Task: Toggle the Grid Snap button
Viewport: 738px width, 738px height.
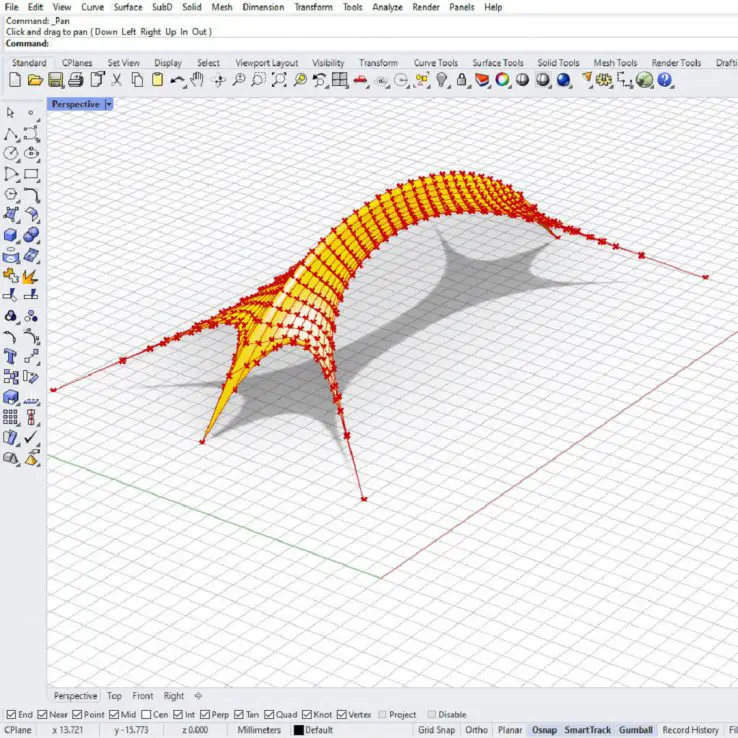Action: pyautogui.click(x=437, y=730)
